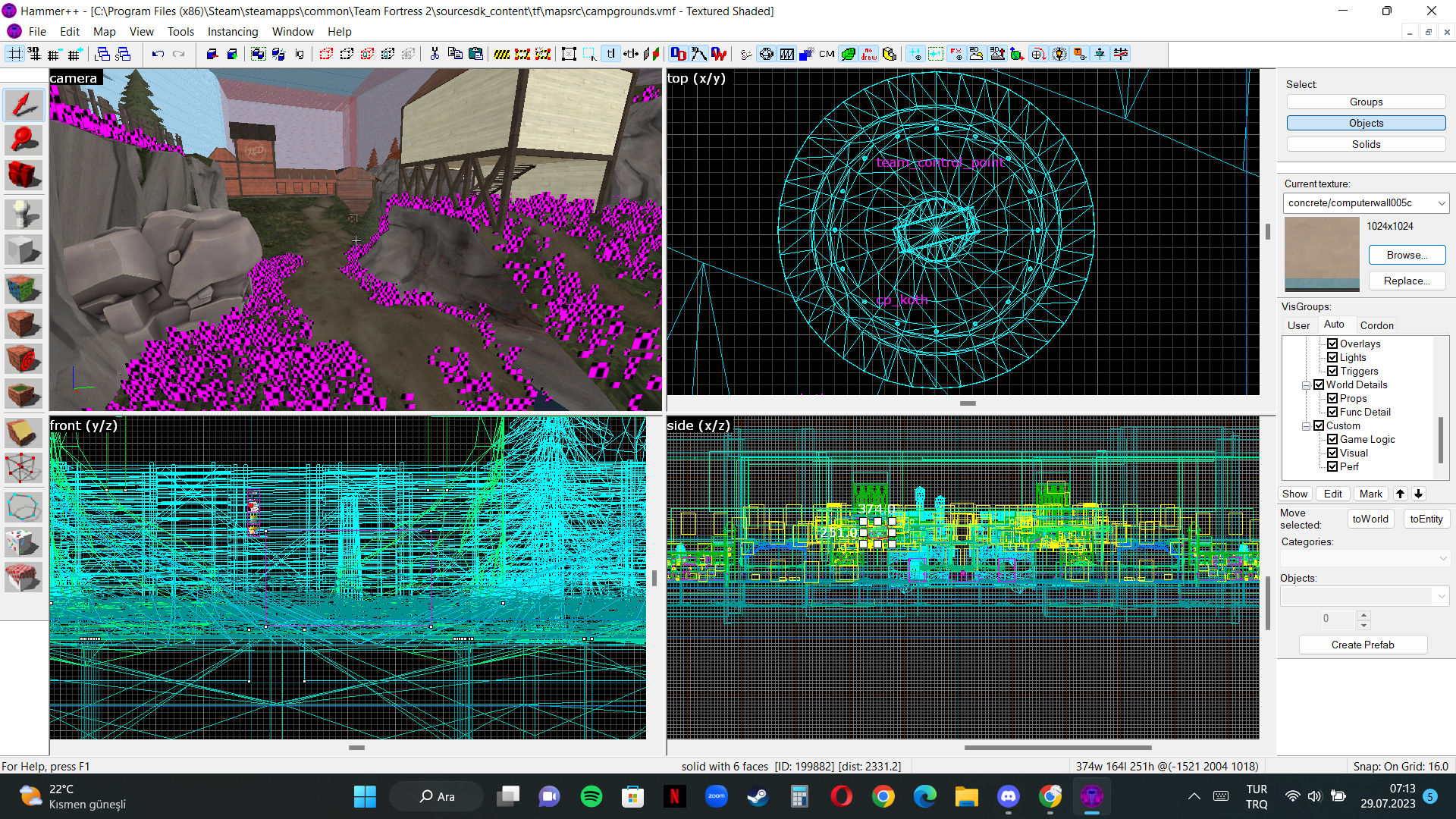Open the File menu
The image size is (1456, 819).
(37, 32)
